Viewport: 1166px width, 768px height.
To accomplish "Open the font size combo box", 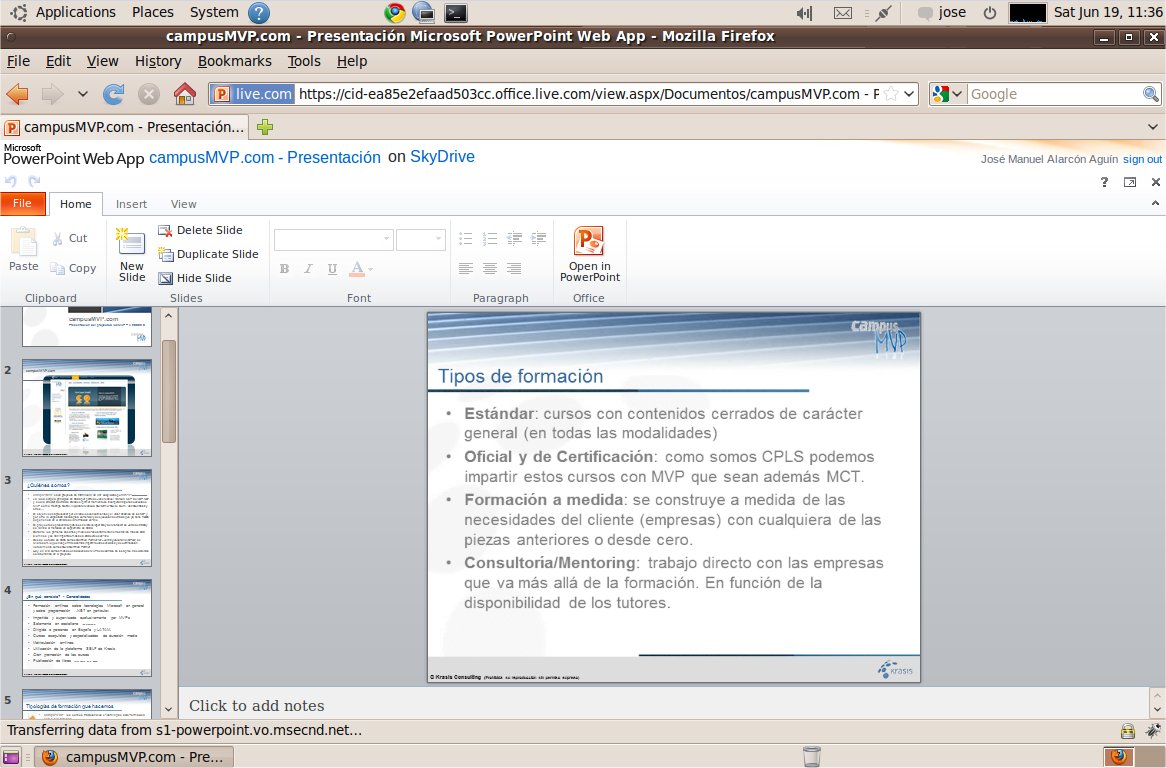I will pyautogui.click(x=421, y=239).
